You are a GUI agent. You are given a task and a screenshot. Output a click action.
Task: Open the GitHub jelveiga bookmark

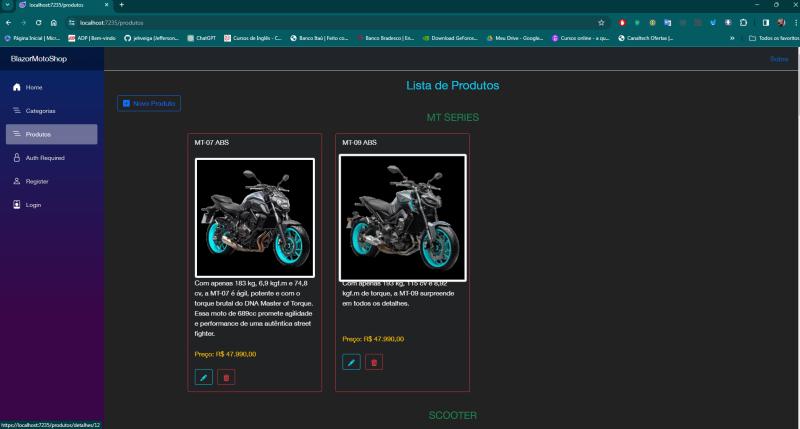tap(152, 38)
